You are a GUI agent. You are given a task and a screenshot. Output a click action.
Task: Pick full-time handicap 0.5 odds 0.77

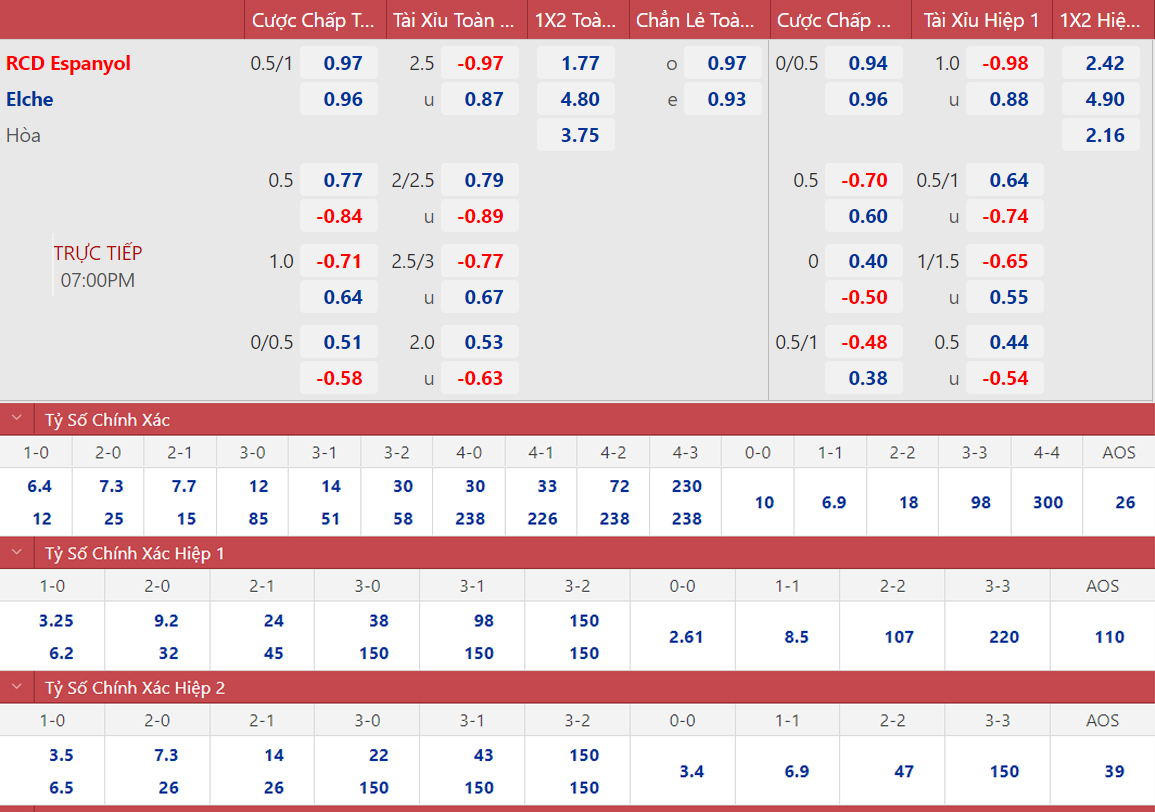tap(339, 181)
